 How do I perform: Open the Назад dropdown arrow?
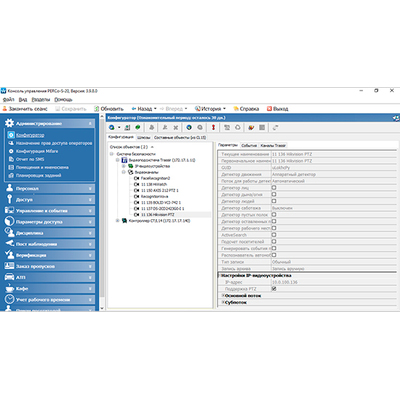155,109
